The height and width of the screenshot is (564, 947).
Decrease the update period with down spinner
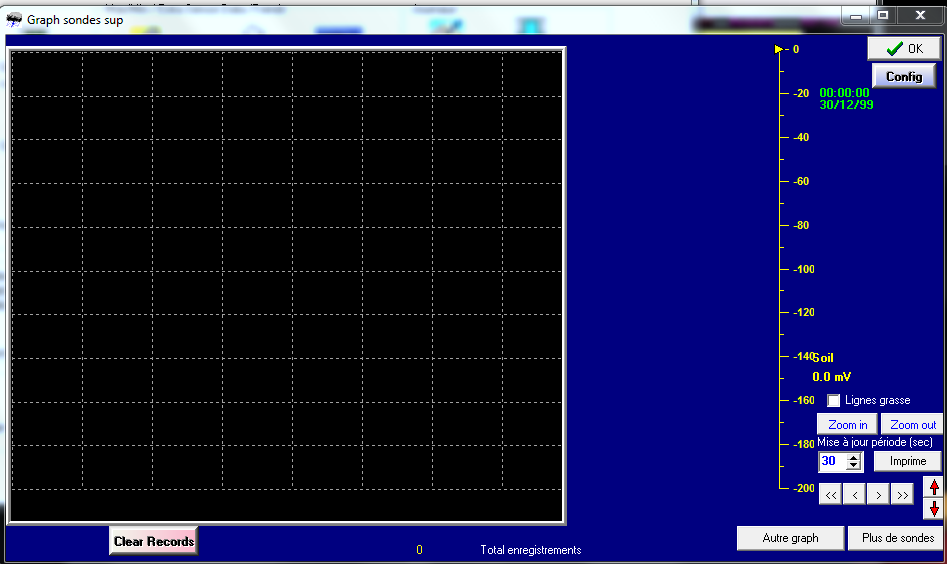[853, 466]
